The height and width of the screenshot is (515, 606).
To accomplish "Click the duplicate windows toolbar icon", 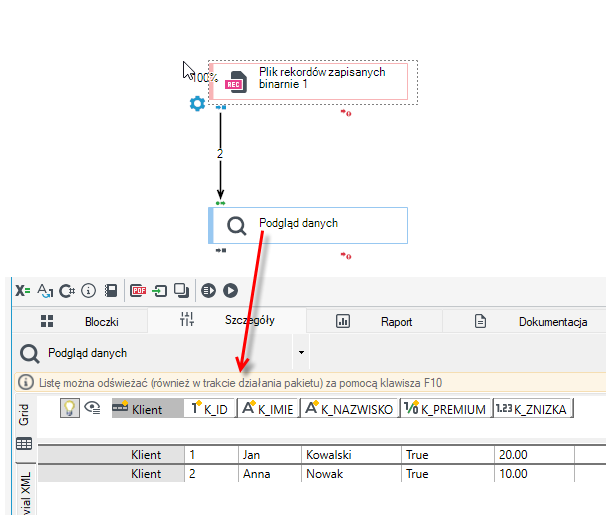I will pyautogui.click(x=181, y=291).
